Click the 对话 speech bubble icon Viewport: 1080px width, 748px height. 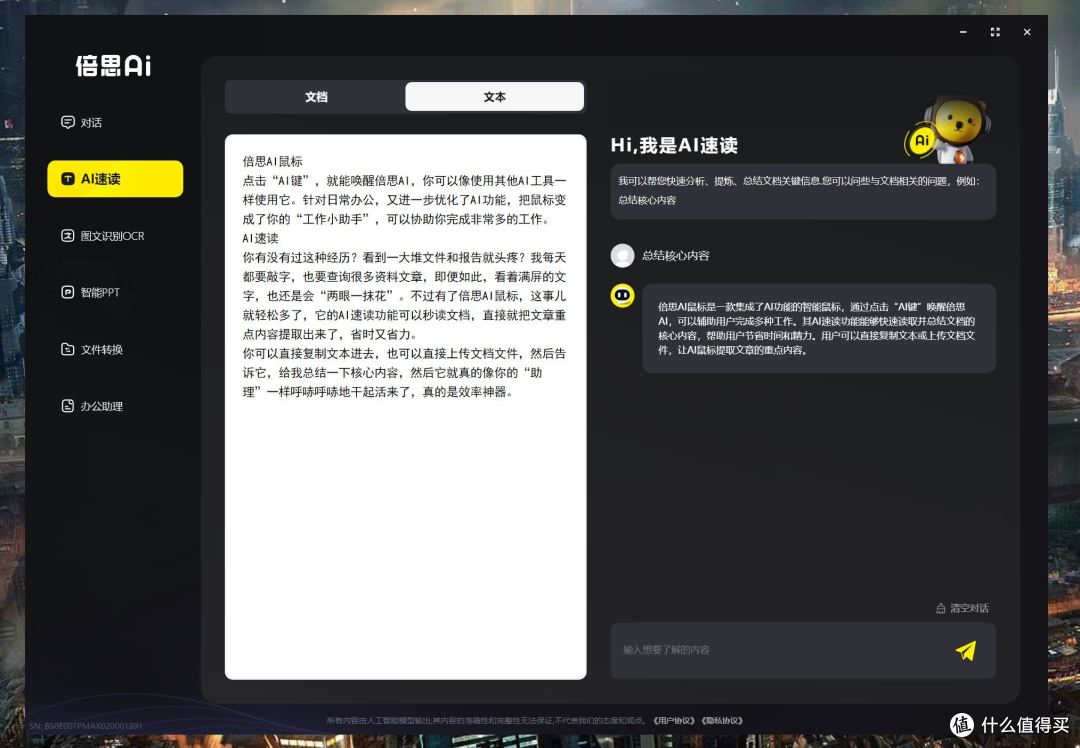click(68, 122)
